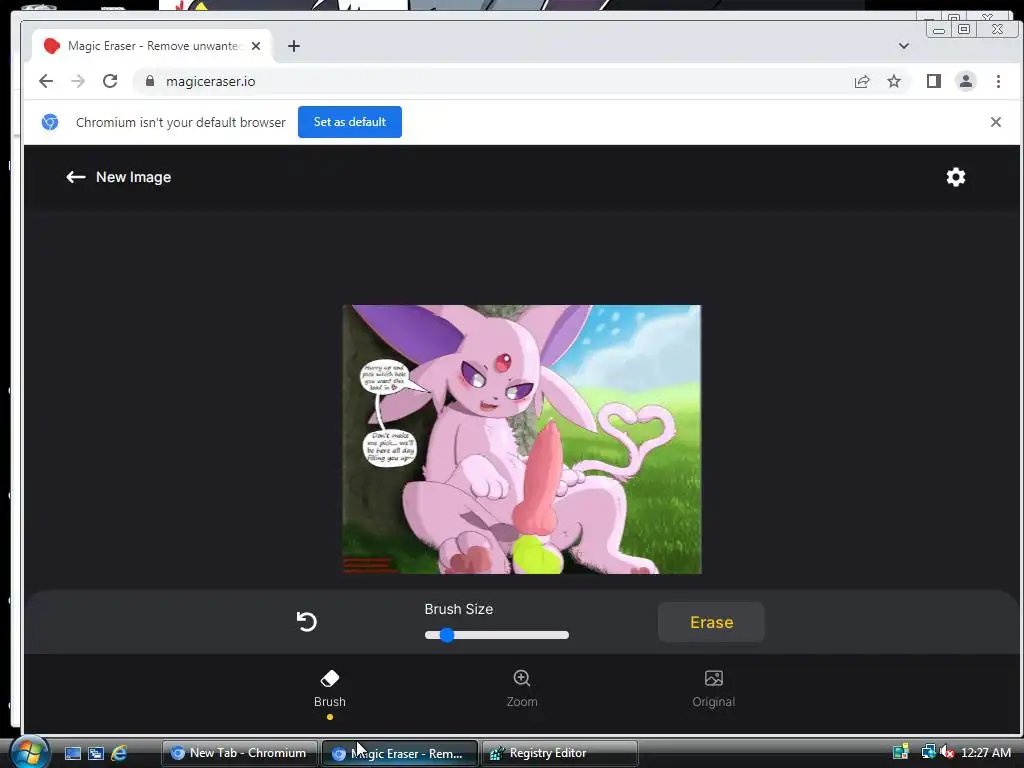Open the taskbar clock showing 12:27 AM
This screenshot has height=768, width=1024.
tap(986, 753)
